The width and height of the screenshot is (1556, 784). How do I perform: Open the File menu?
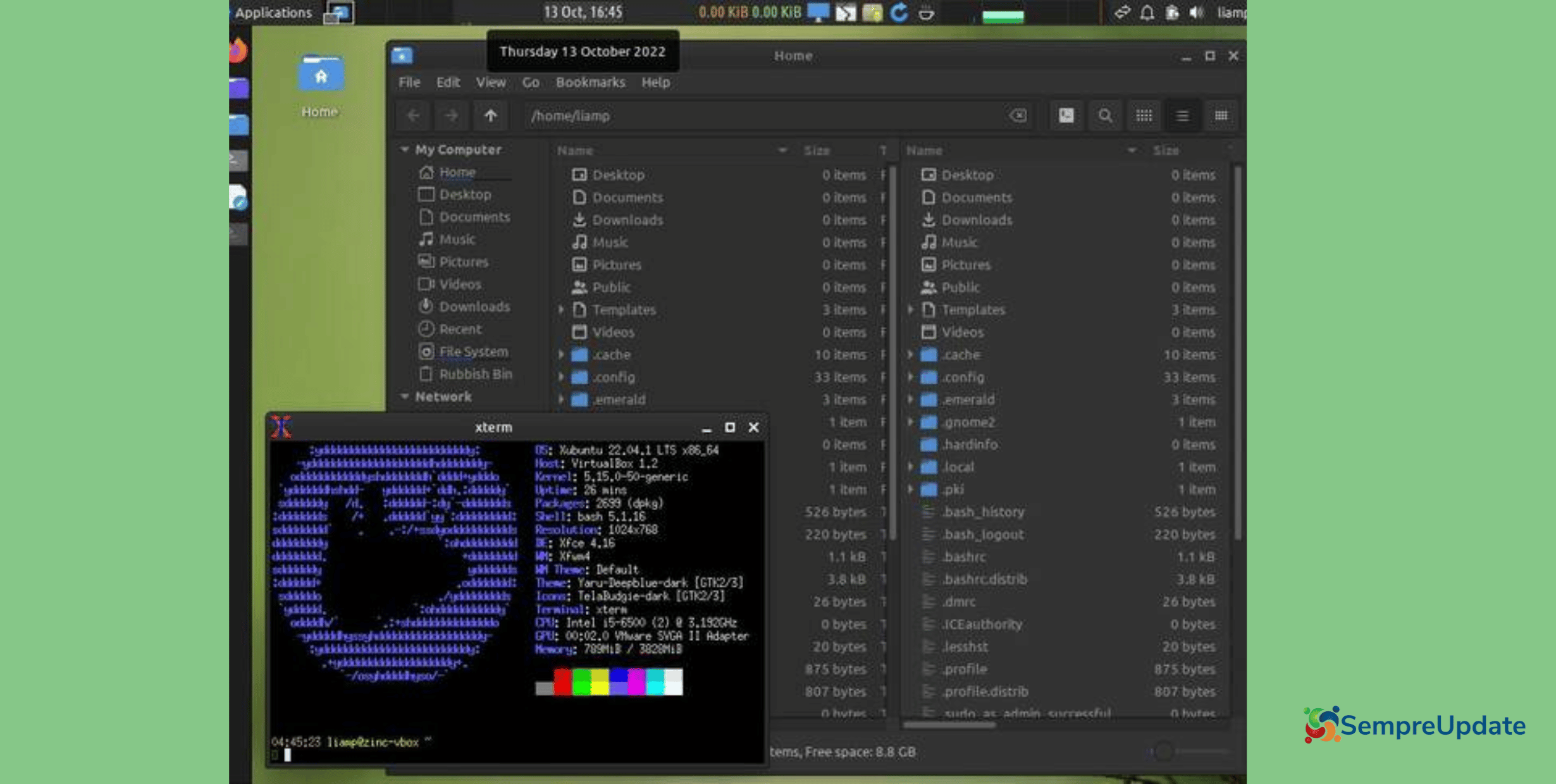[409, 82]
